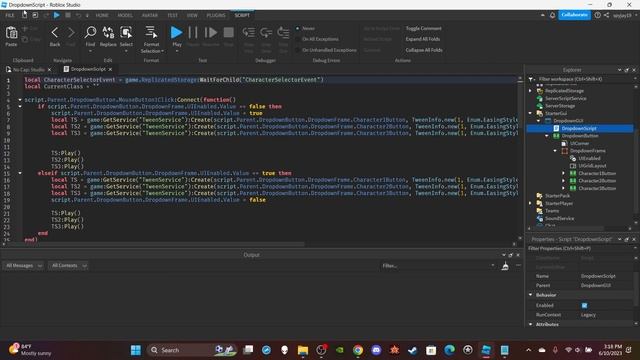The width and height of the screenshot is (640, 360).
Task: Collapse DropdownFrame node arrow
Action: tap(555, 151)
